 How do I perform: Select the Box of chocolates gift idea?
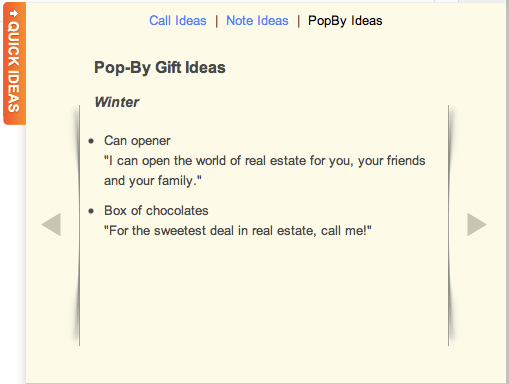tap(156, 211)
